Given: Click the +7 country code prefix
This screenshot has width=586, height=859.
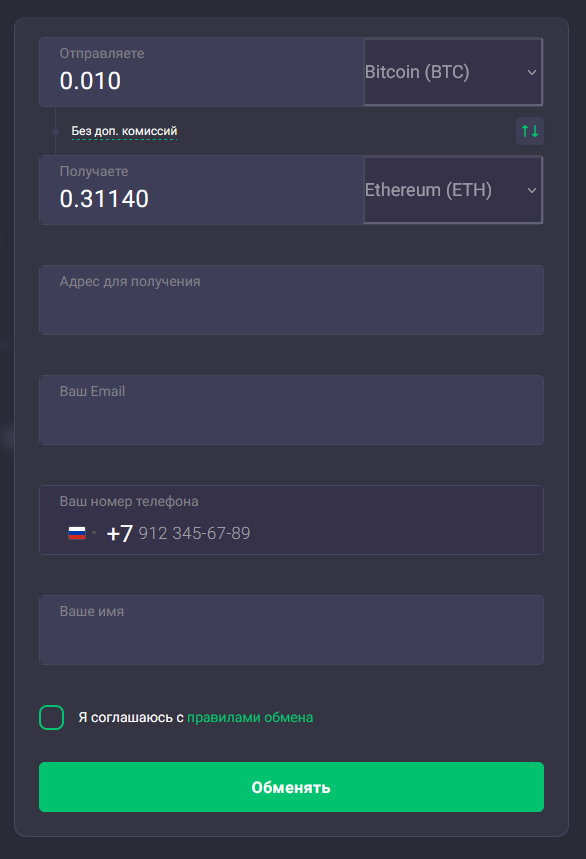Looking at the screenshot, I should tap(119, 533).
